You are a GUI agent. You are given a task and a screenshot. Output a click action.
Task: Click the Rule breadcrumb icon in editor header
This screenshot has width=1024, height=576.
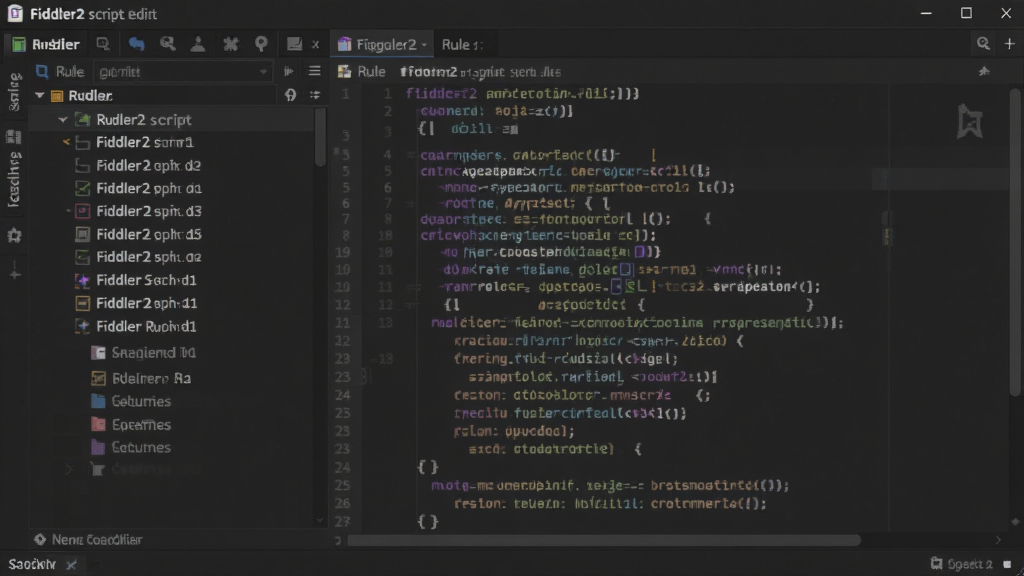(x=344, y=72)
